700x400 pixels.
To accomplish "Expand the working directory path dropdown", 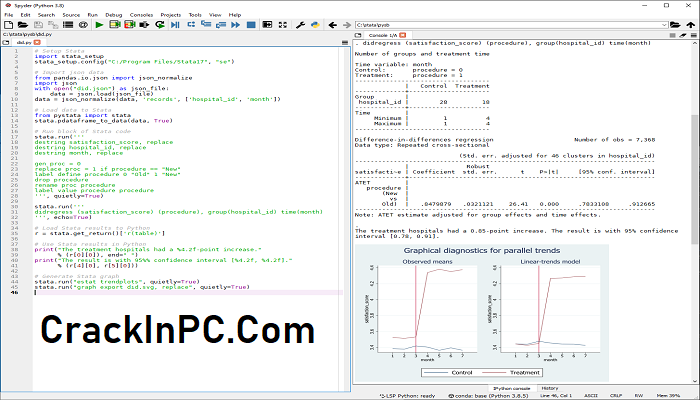I will point(664,25).
